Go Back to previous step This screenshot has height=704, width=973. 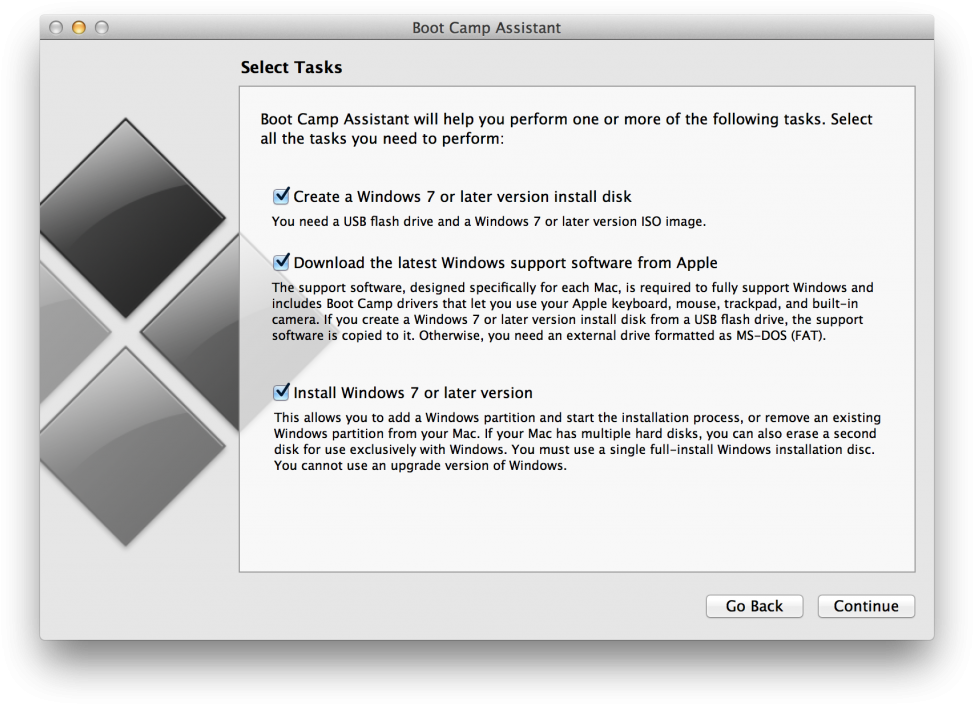[x=754, y=606]
